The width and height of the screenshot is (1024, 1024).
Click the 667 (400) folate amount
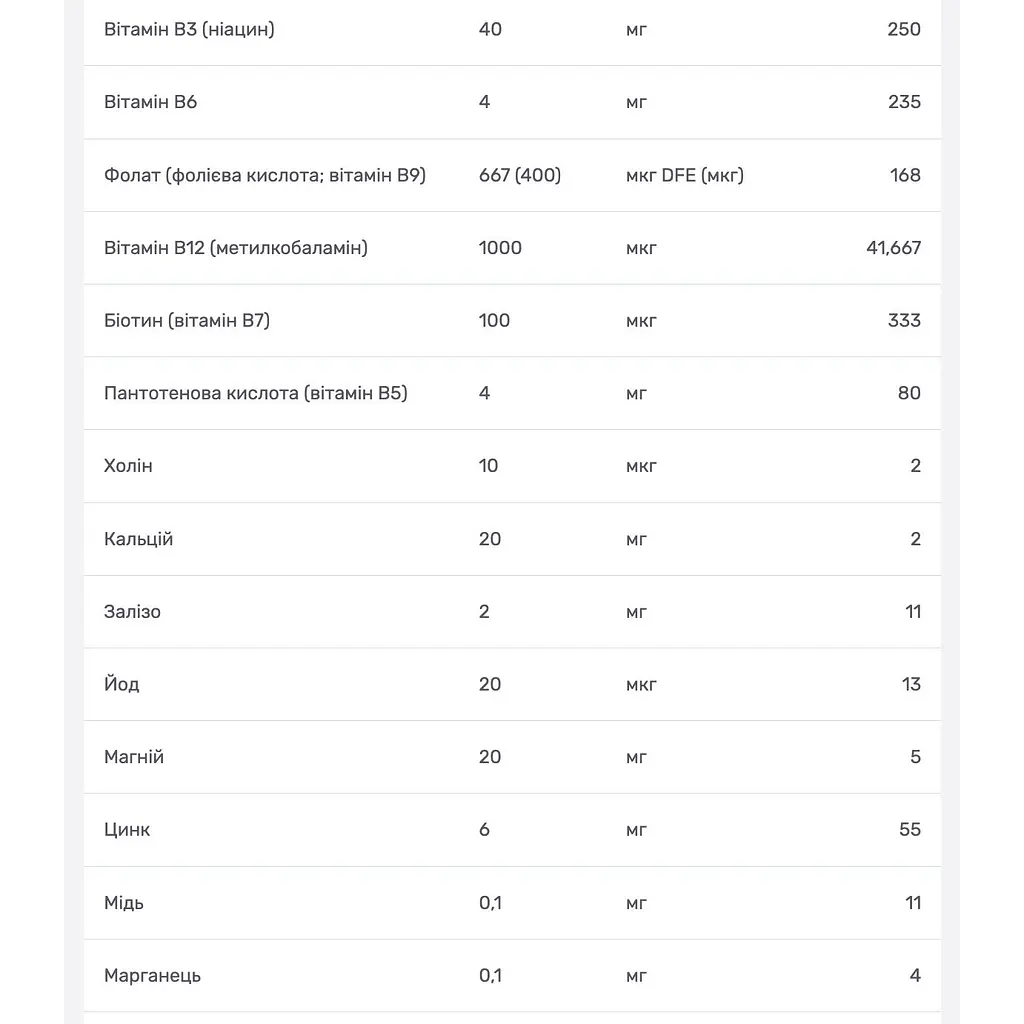(520, 175)
